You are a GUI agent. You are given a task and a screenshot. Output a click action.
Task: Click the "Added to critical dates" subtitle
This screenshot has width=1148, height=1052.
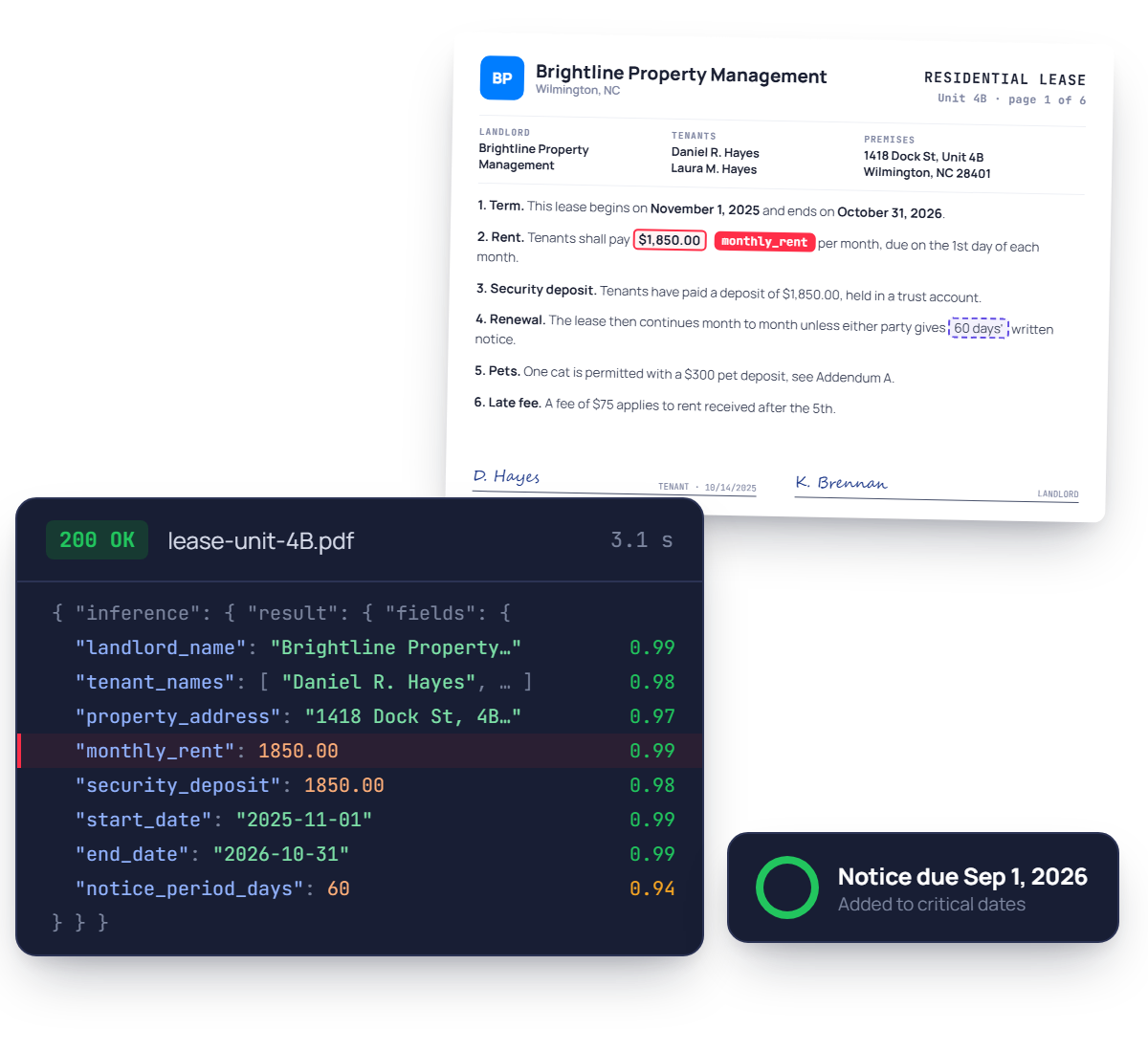[932, 905]
